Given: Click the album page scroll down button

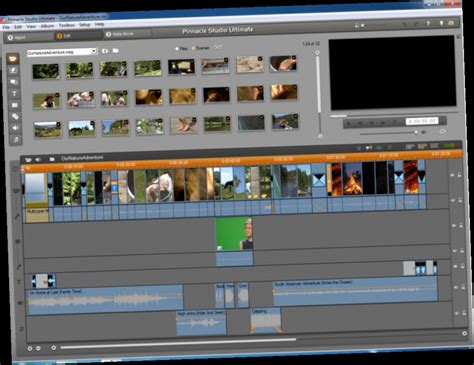Looking at the screenshot, I should pos(320,136).
